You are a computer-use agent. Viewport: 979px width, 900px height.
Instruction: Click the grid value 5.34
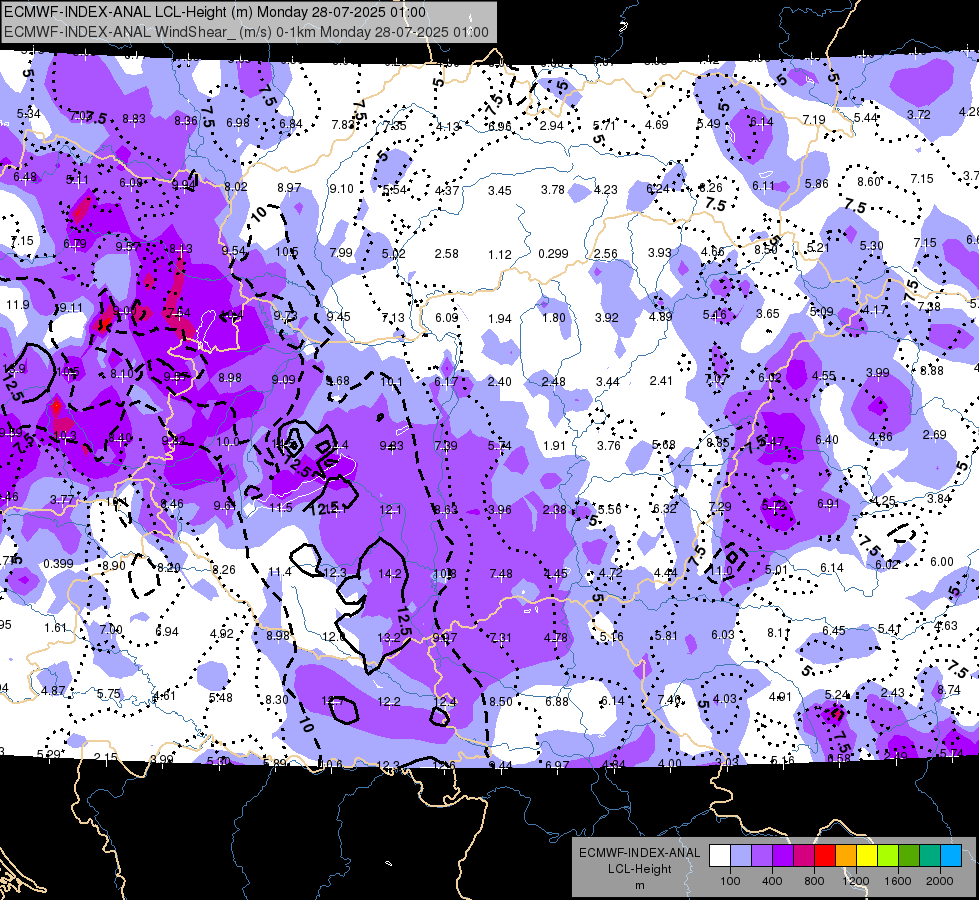pyautogui.click(x=29, y=114)
